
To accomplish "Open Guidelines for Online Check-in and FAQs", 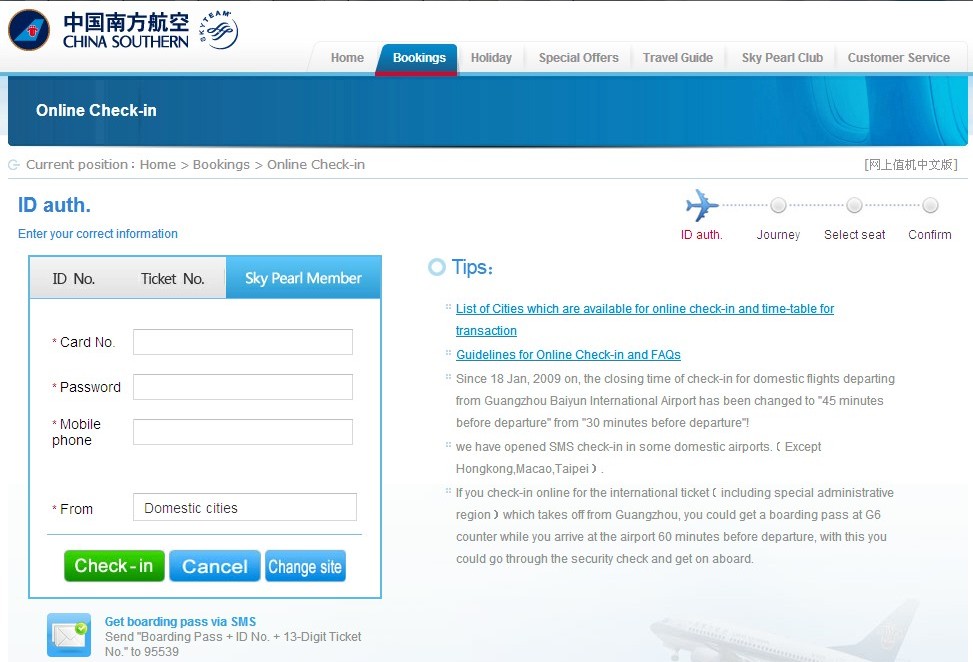I will pos(568,355).
